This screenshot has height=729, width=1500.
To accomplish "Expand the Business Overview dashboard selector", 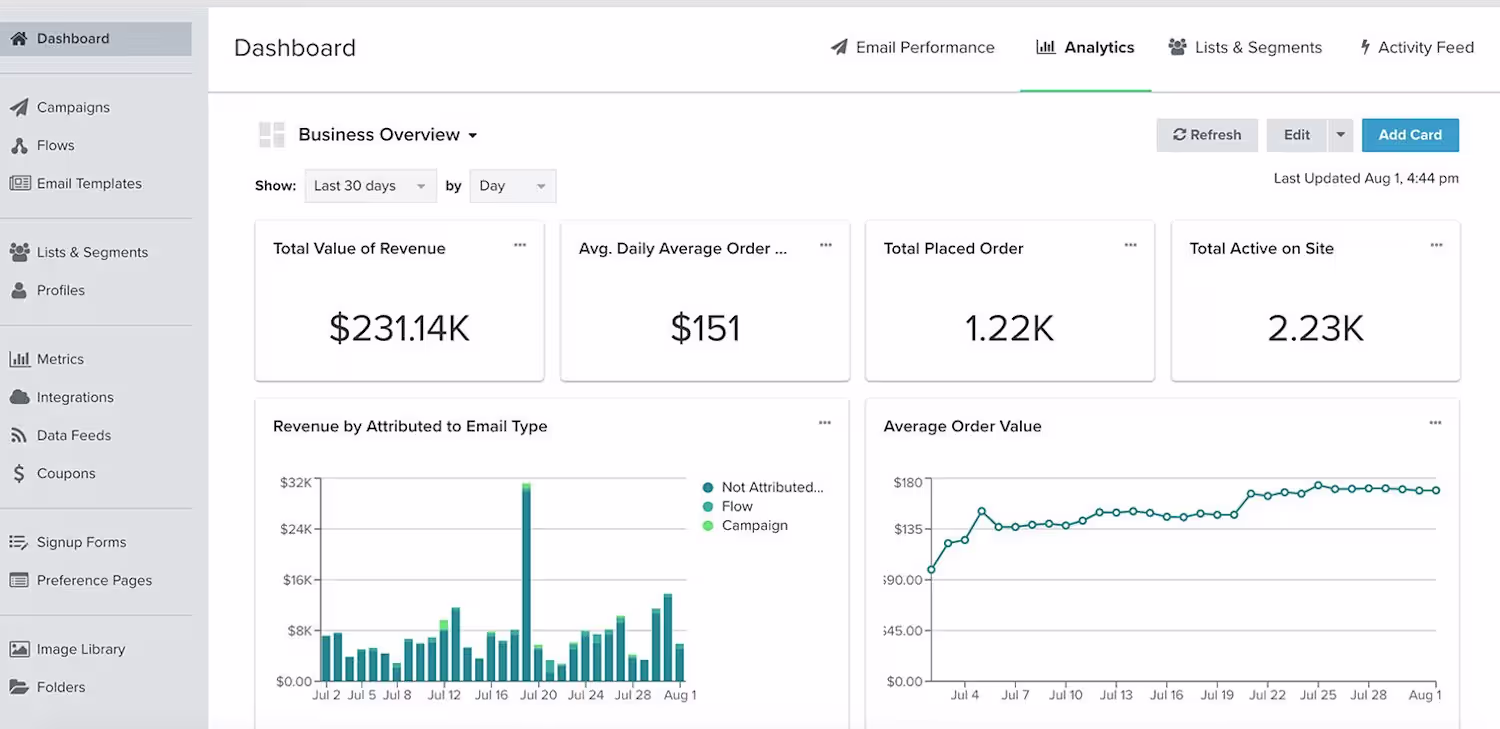I will (x=388, y=135).
